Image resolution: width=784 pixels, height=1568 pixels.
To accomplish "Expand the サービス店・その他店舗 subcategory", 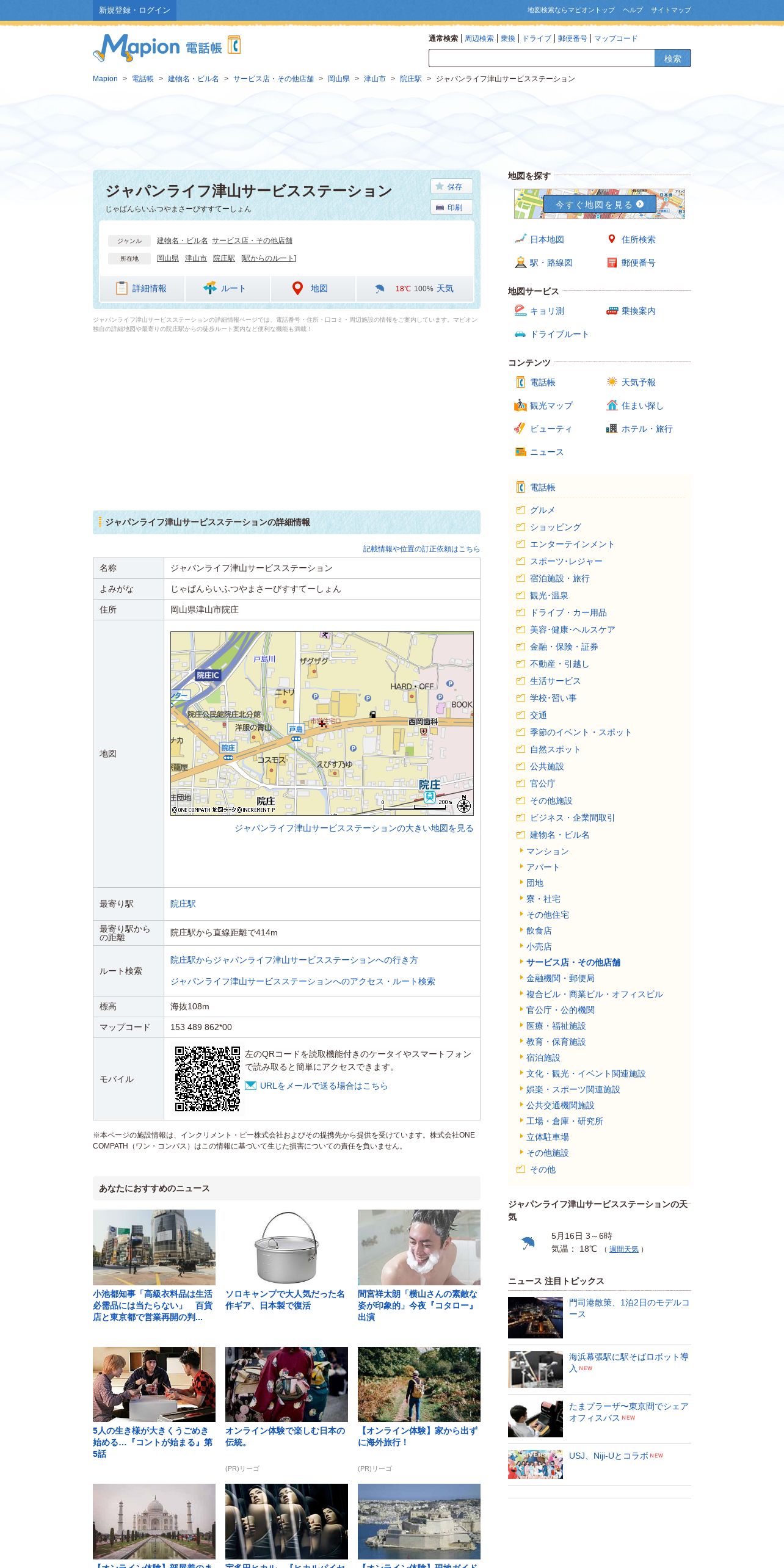I will coord(573,962).
